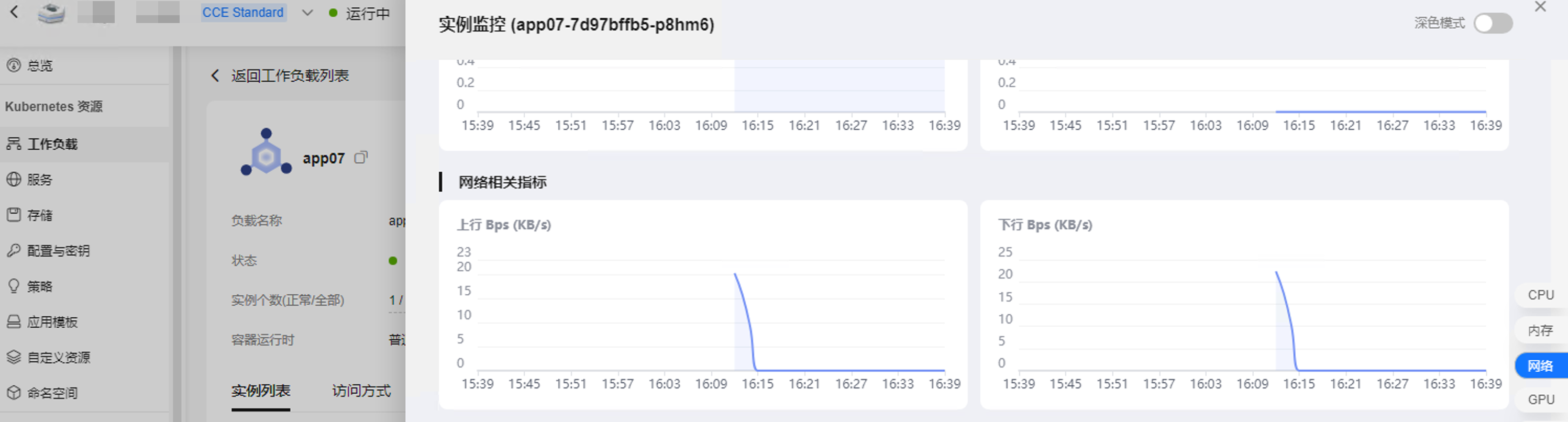Switch to the 实例列表 tab

point(260,391)
